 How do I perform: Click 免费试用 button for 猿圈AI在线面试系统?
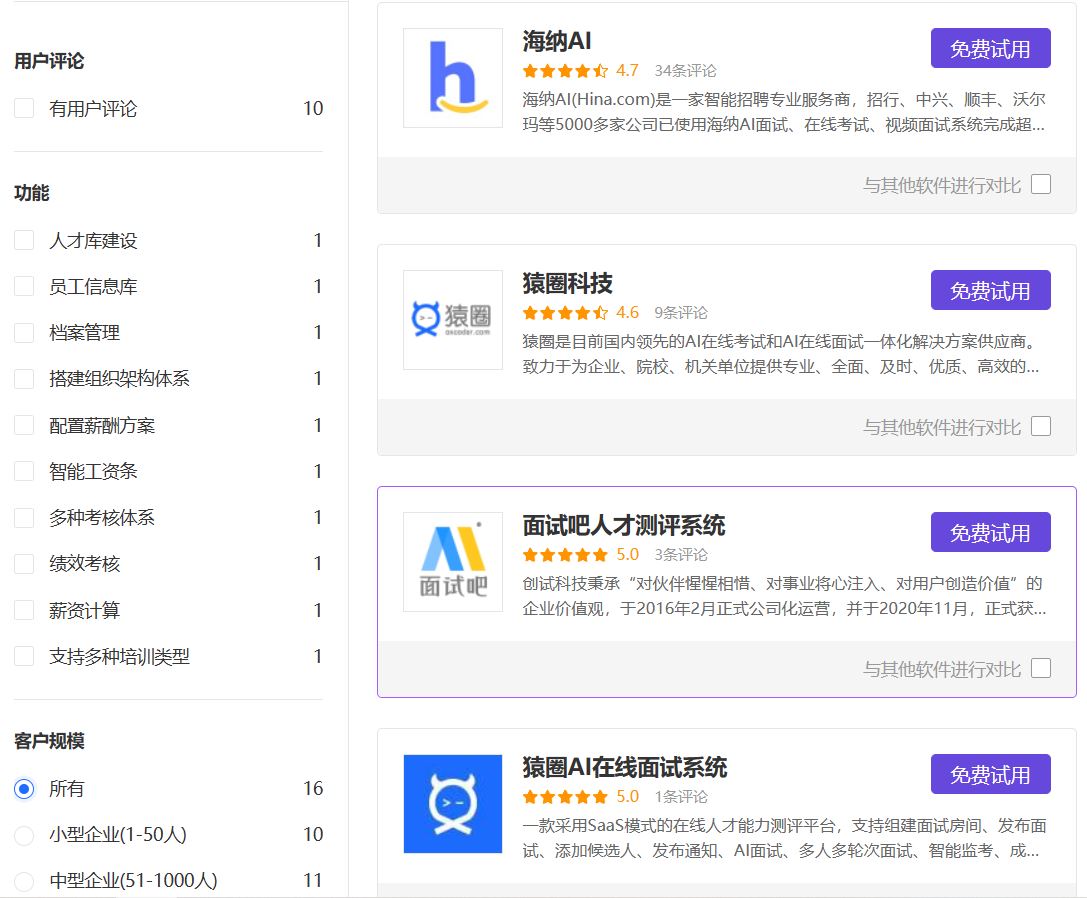[991, 775]
